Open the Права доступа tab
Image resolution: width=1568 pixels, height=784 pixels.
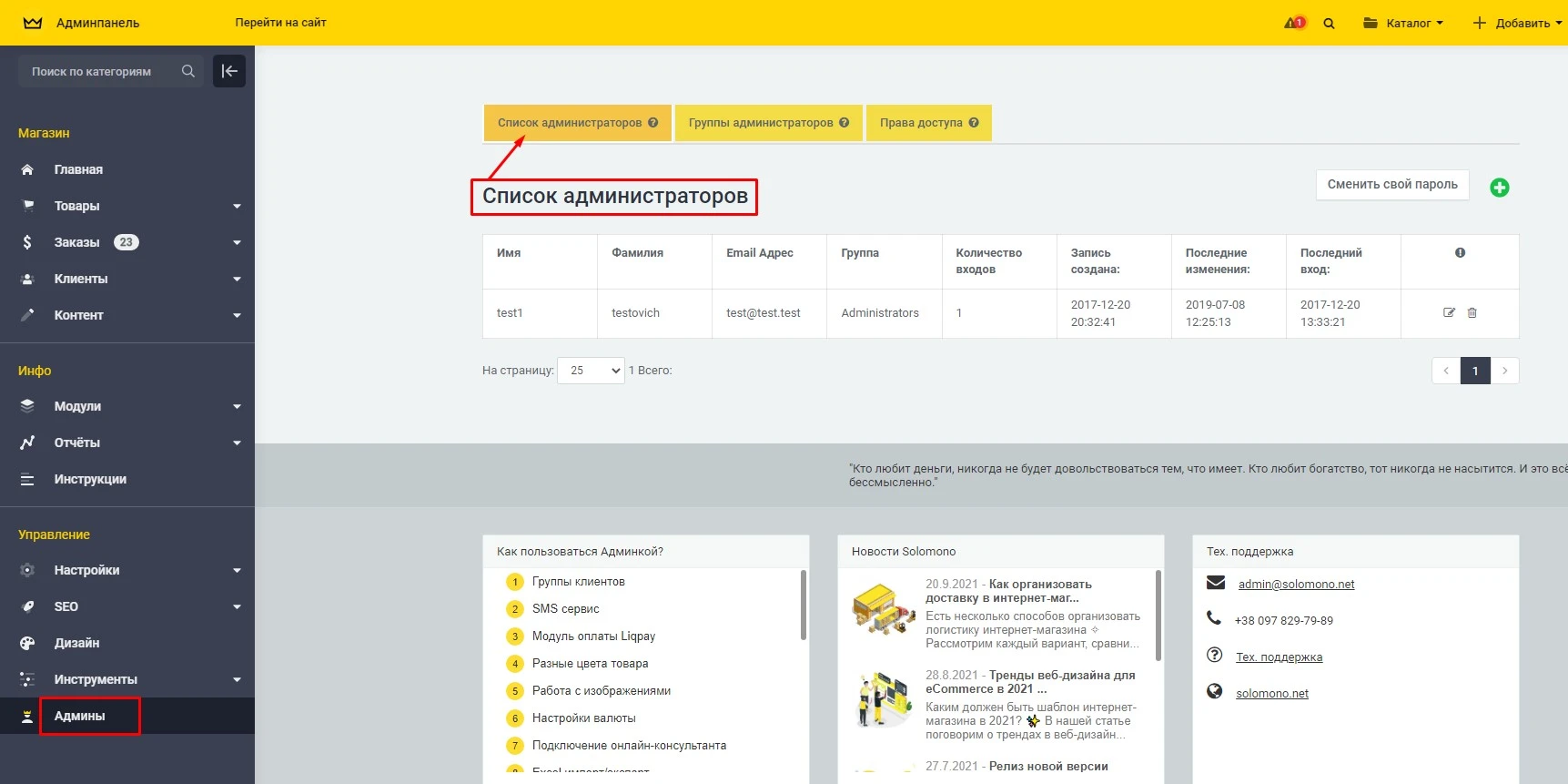click(921, 123)
